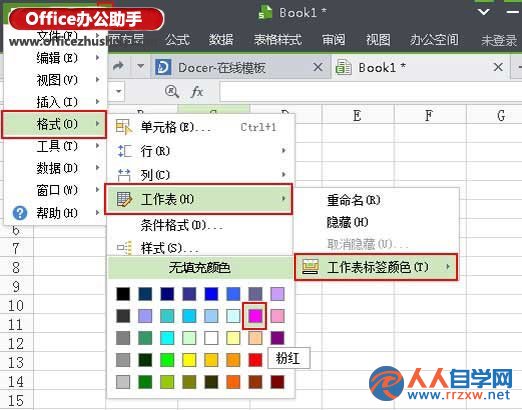Switch to the View ribbon tab
This screenshot has height=410, width=522.
[x=378, y=40]
